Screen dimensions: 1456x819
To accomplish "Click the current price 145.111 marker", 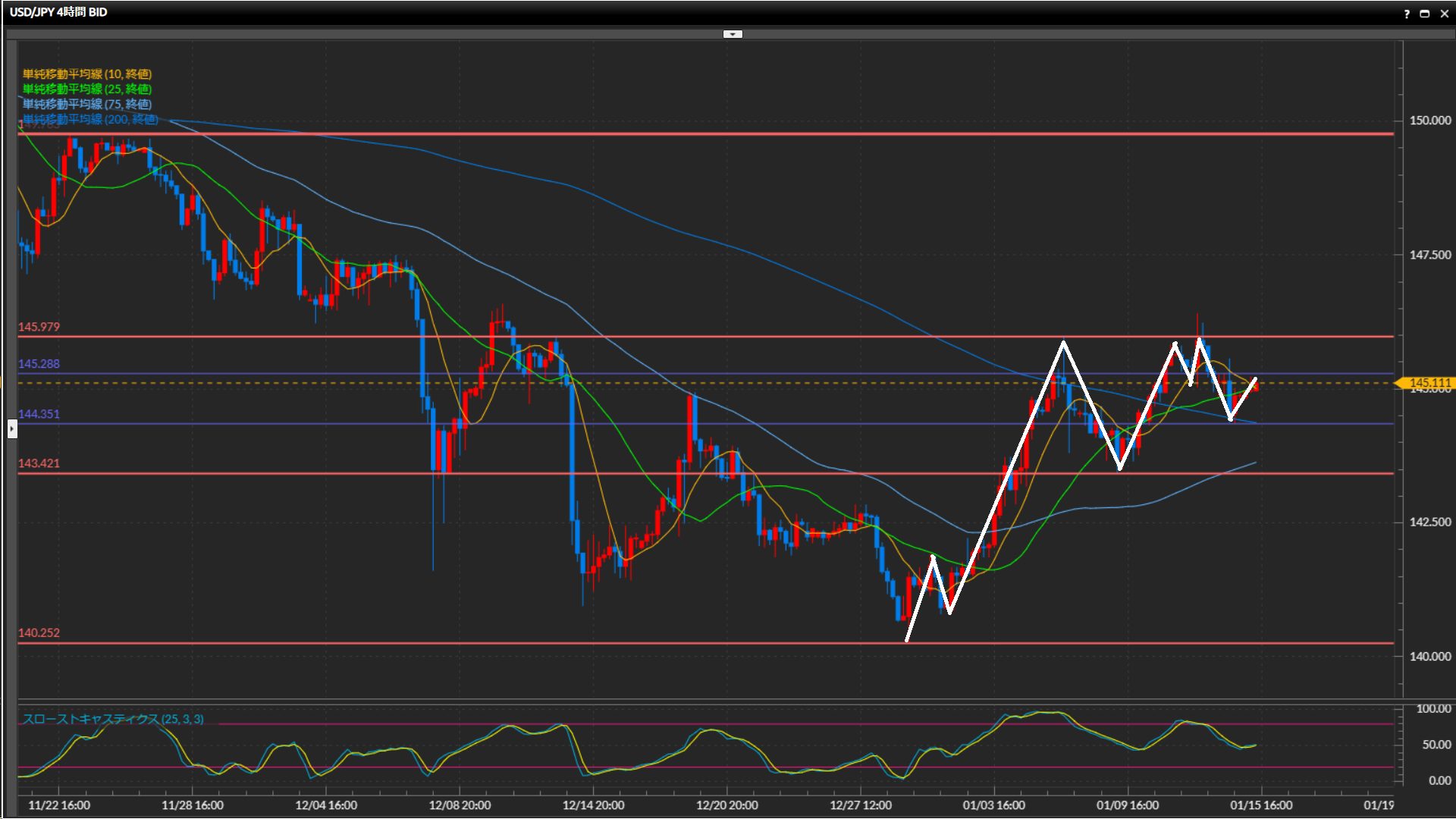I will (1429, 384).
